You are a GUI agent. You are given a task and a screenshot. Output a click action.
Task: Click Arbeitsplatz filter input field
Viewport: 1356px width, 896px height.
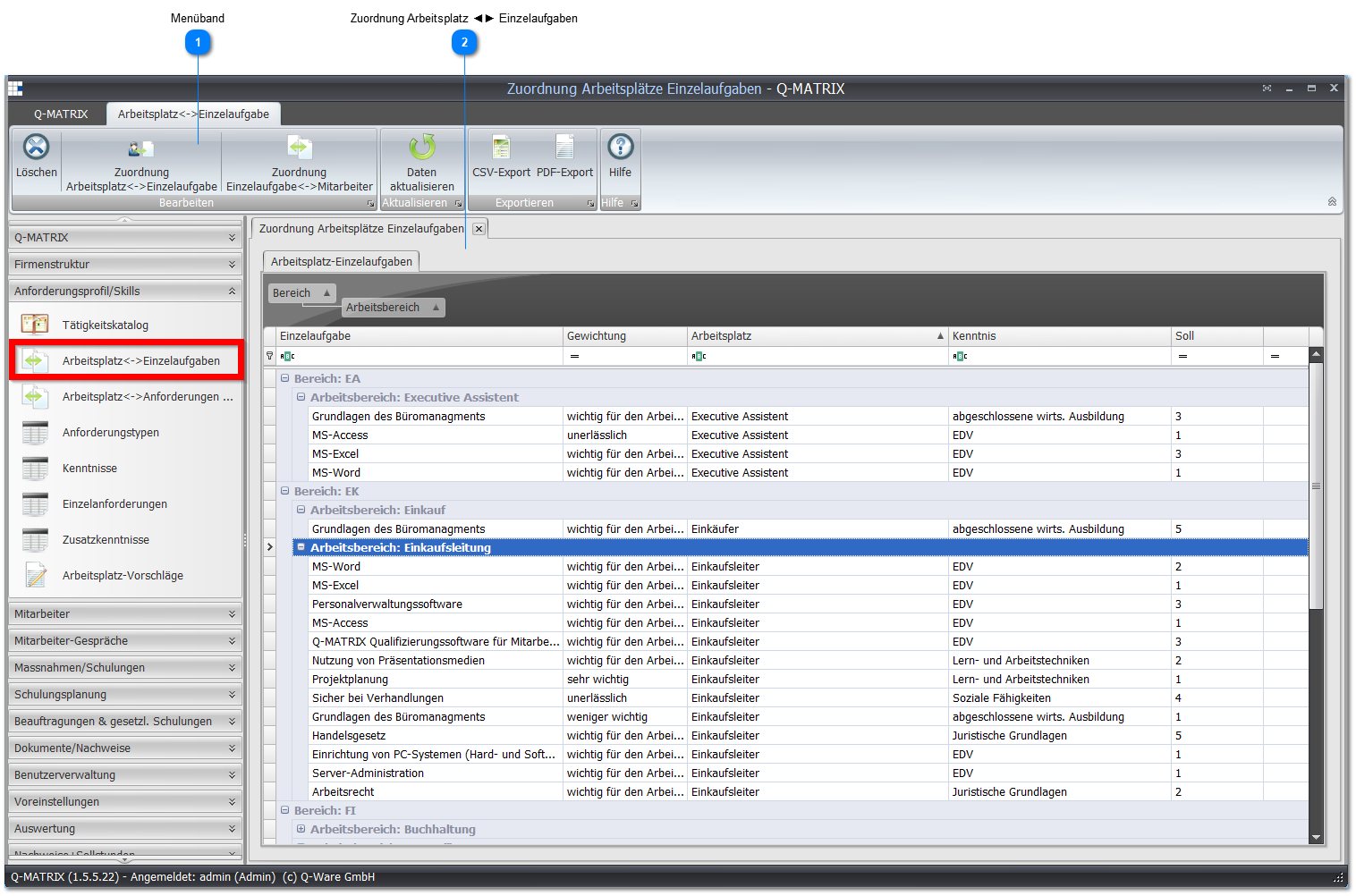coord(817,356)
